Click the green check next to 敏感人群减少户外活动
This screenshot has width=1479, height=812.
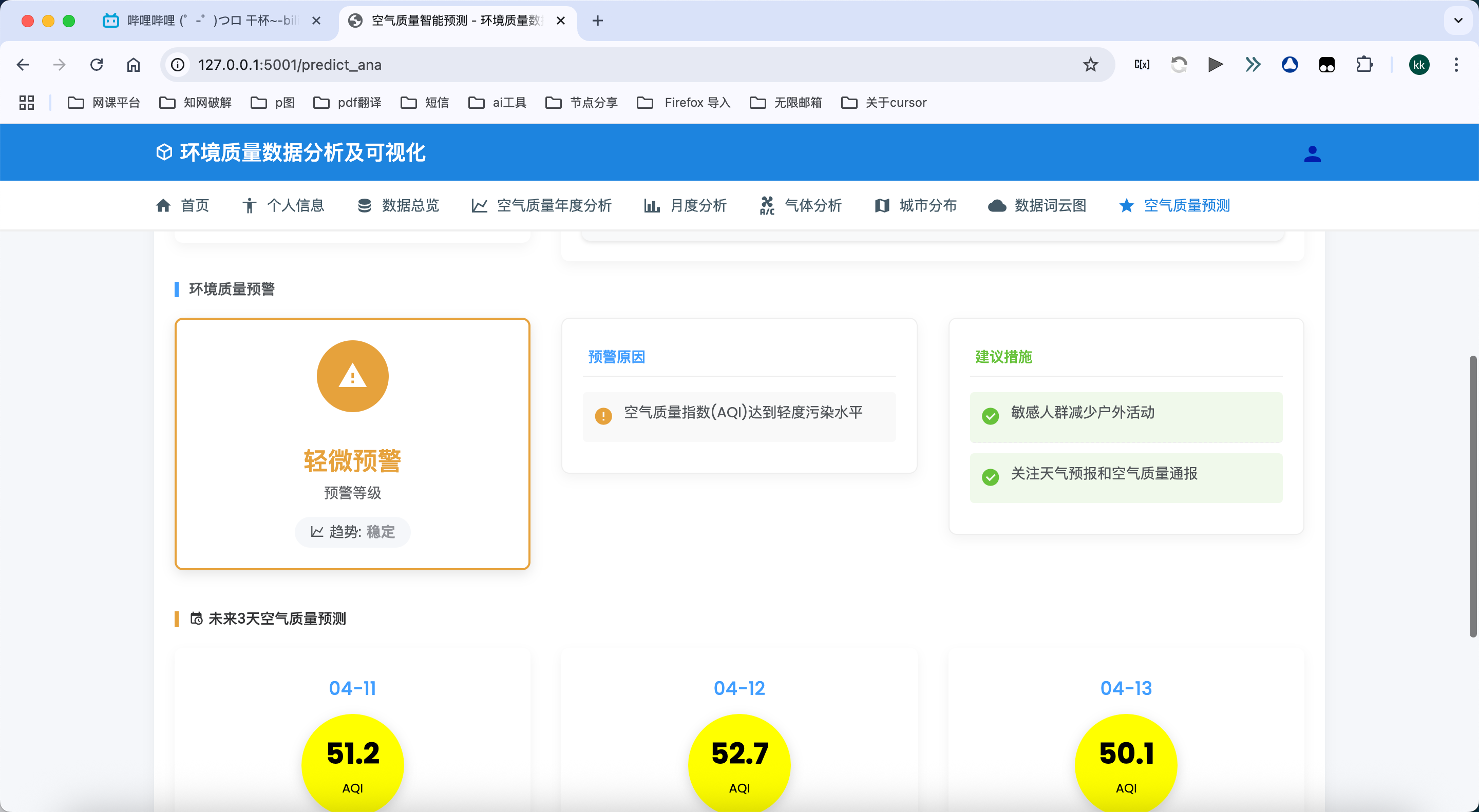click(991, 415)
